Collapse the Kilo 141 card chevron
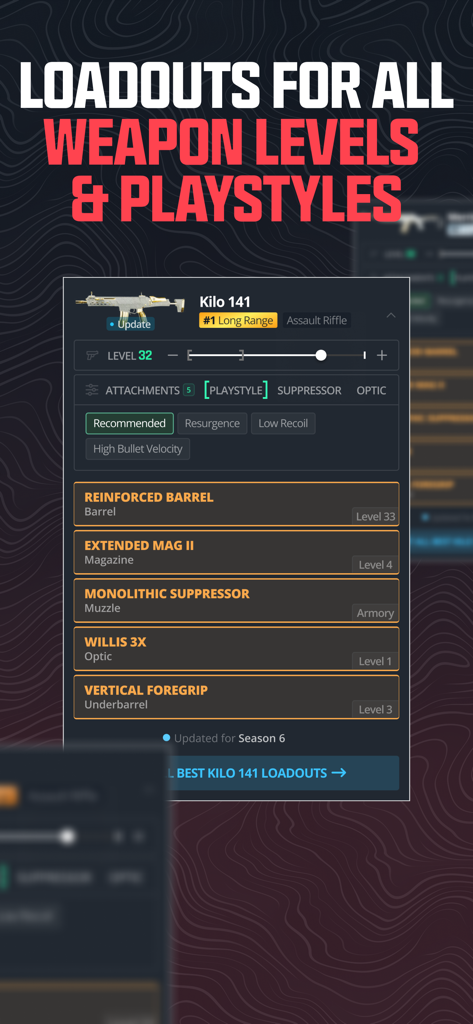473x1024 pixels. (x=391, y=315)
